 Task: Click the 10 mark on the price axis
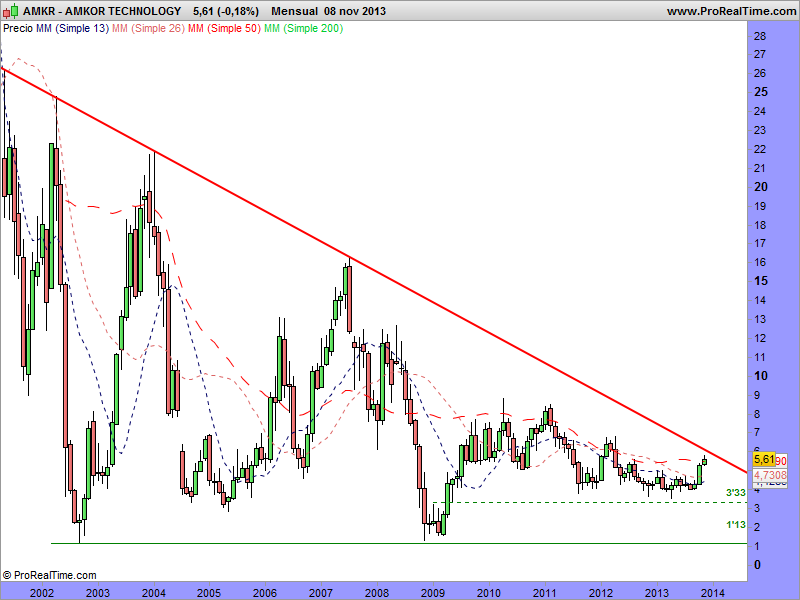coord(761,376)
